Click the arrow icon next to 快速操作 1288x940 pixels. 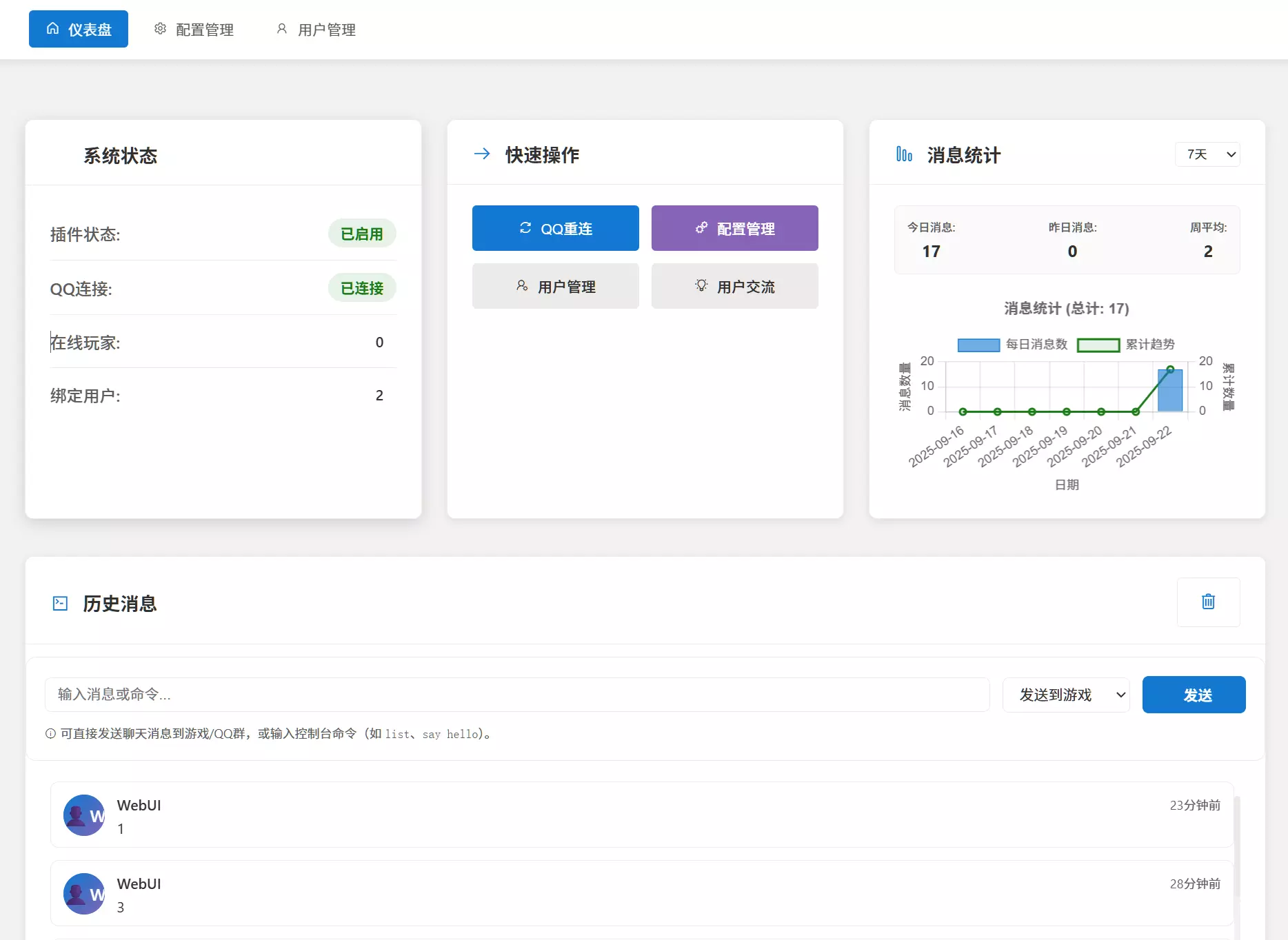[x=482, y=154]
